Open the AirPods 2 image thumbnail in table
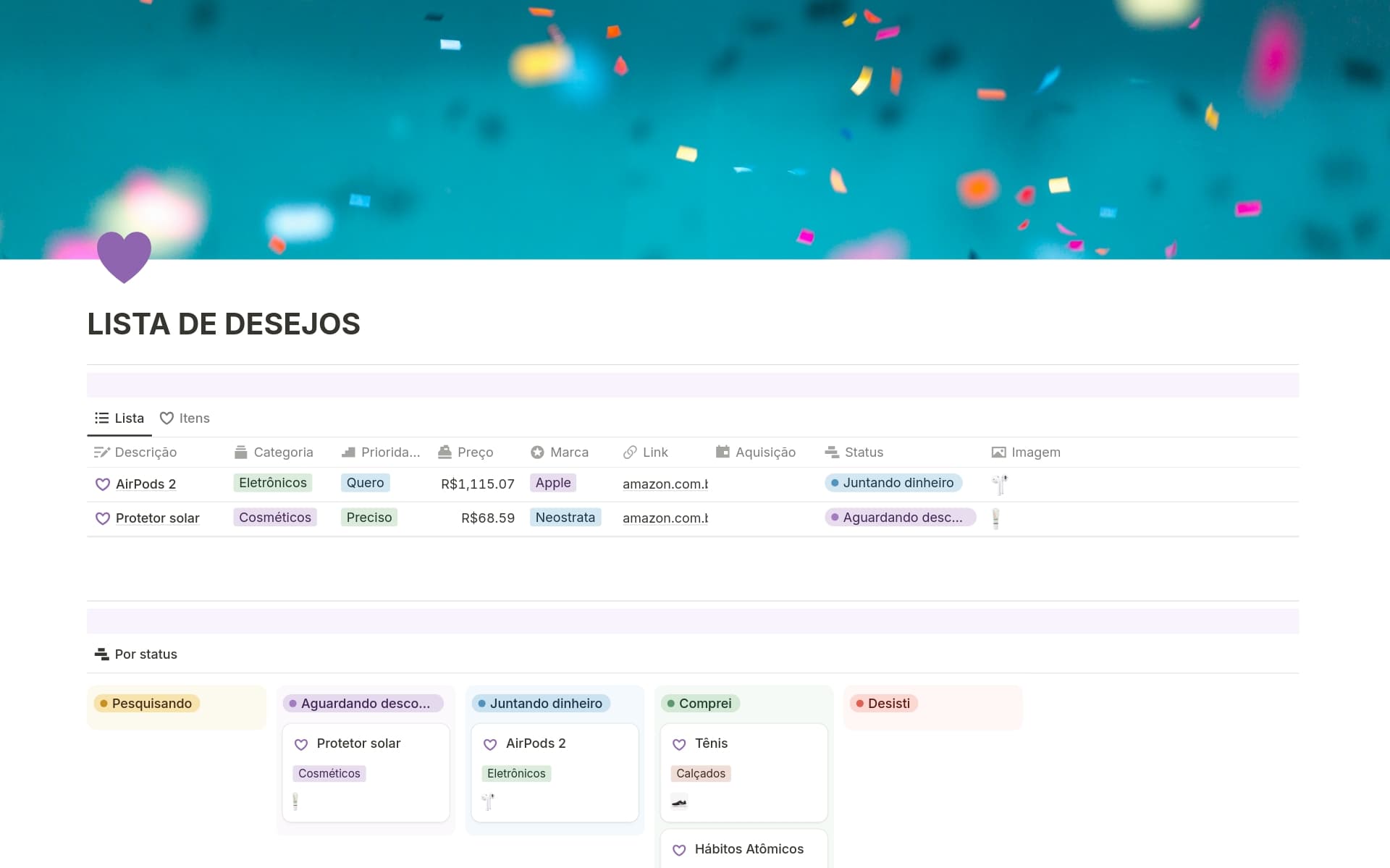The width and height of the screenshot is (1390, 868). 1000,484
